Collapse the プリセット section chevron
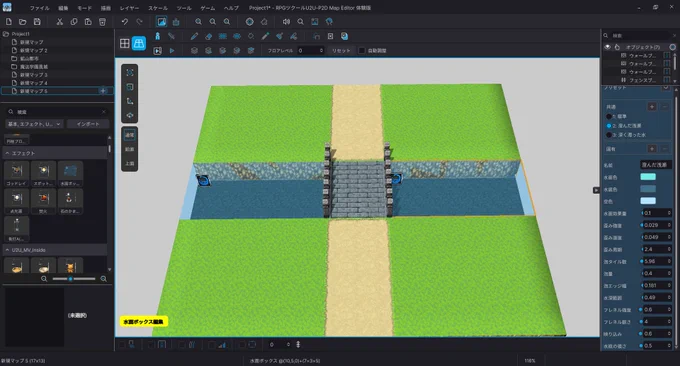Image resolution: width=680 pixels, height=366 pixels. pos(665,88)
